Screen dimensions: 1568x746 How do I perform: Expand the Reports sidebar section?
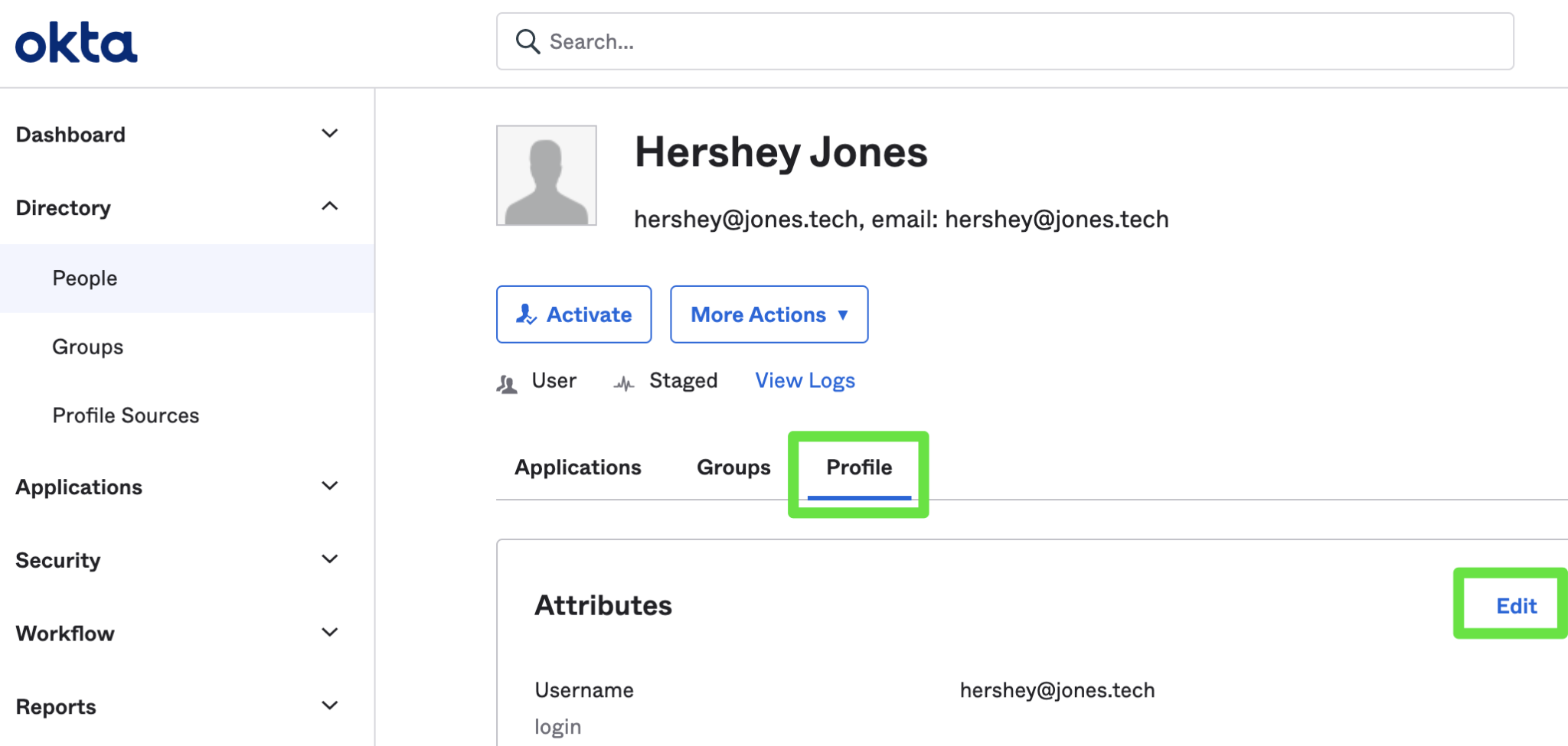pyautogui.click(x=330, y=705)
